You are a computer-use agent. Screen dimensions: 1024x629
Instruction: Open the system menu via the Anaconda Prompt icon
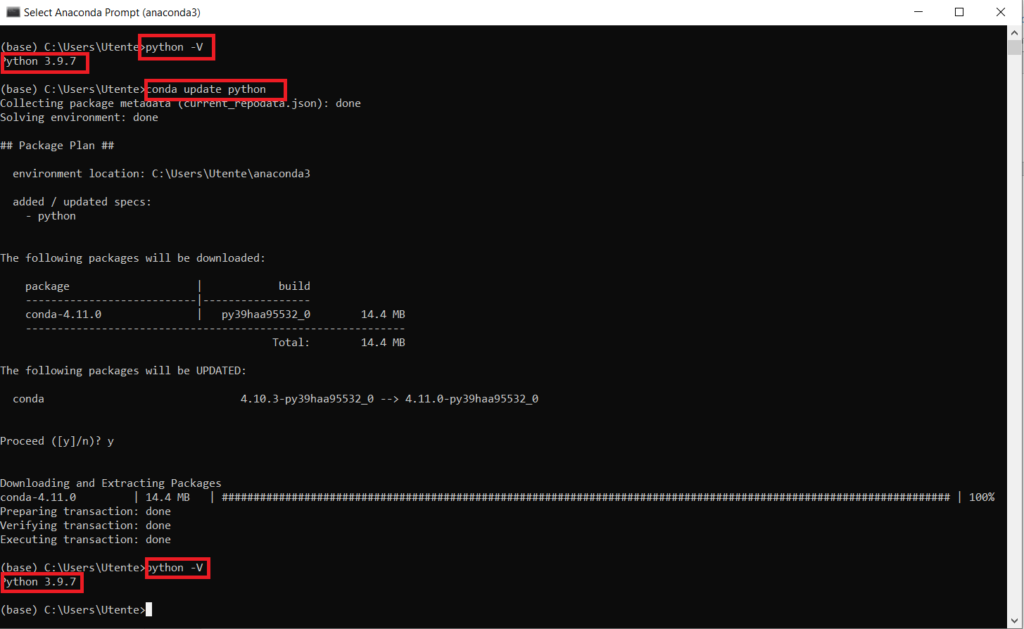tap(12, 11)
